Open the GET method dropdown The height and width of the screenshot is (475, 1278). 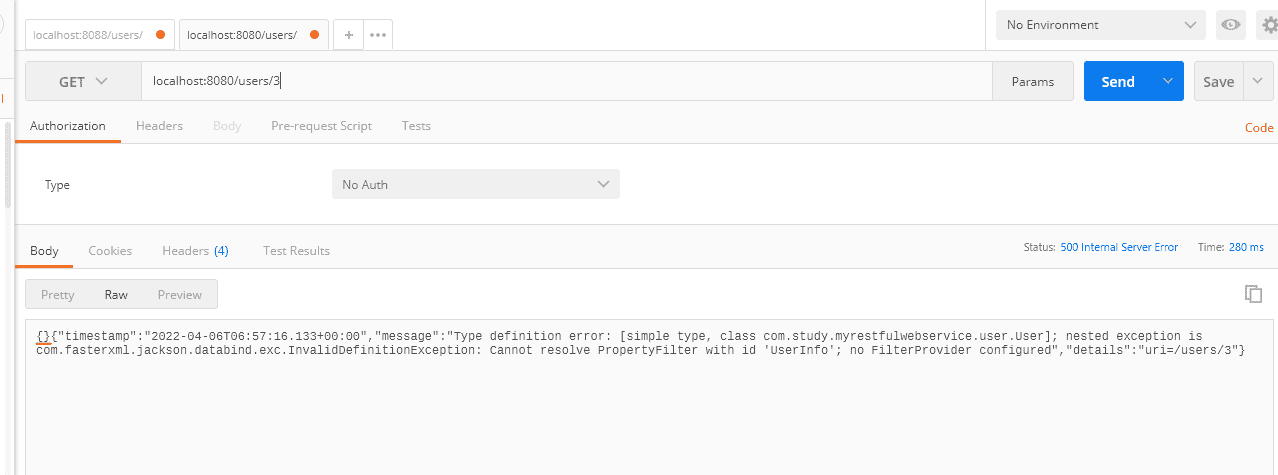[x=83, y=82]
